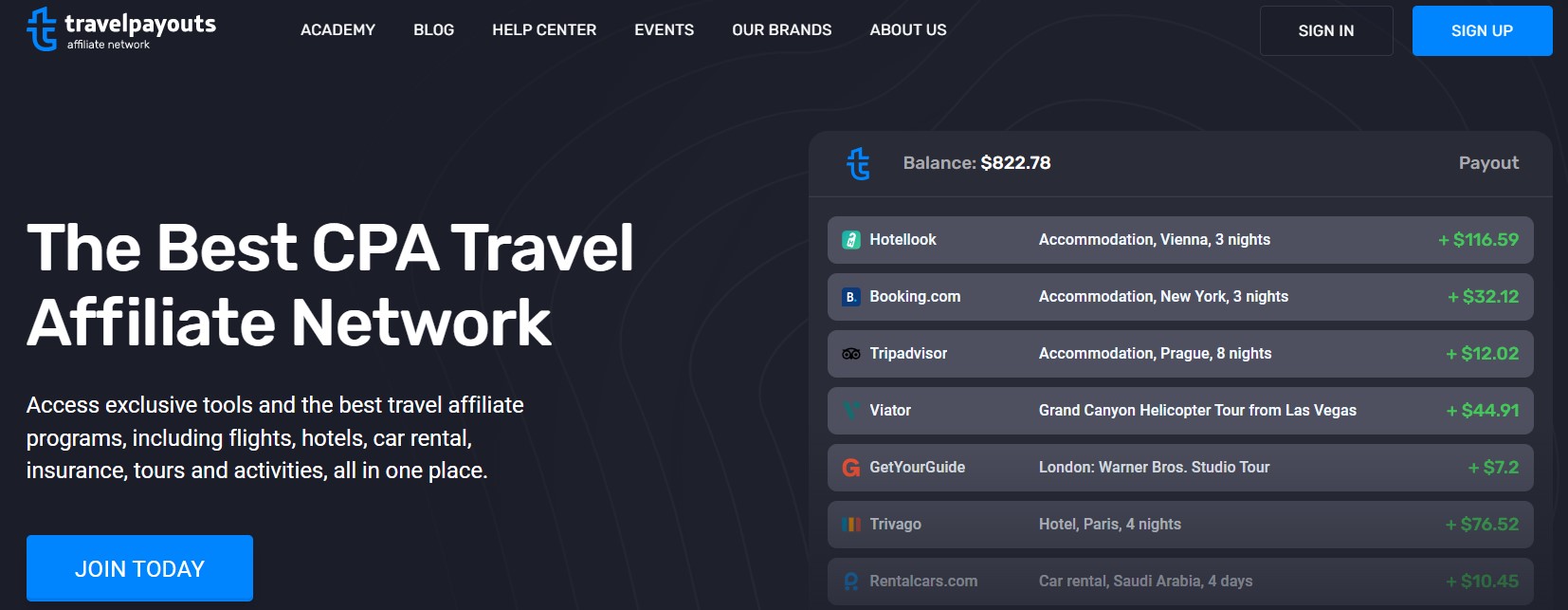
Task: Click the Travelpayouts icon beside Balance
Action: (858, 163)
